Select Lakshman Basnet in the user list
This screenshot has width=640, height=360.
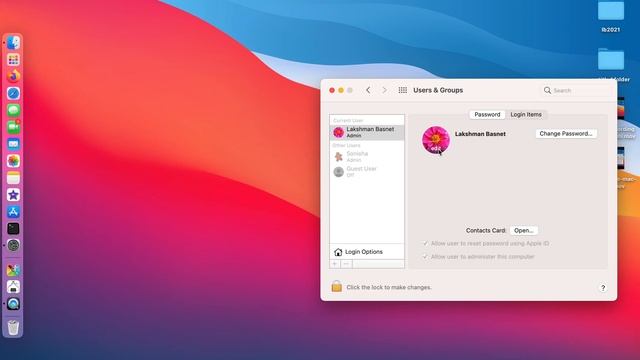coord(367,132)
